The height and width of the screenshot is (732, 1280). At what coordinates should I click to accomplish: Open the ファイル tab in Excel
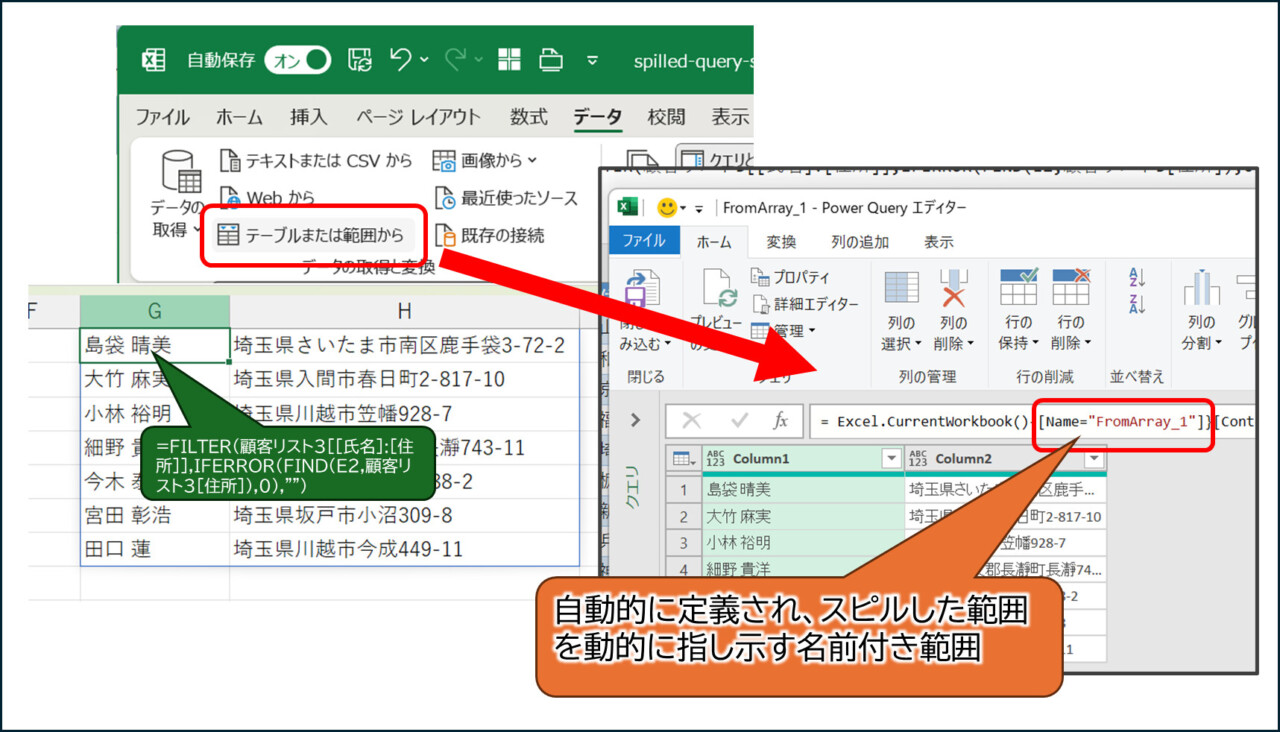click(162, 117)
